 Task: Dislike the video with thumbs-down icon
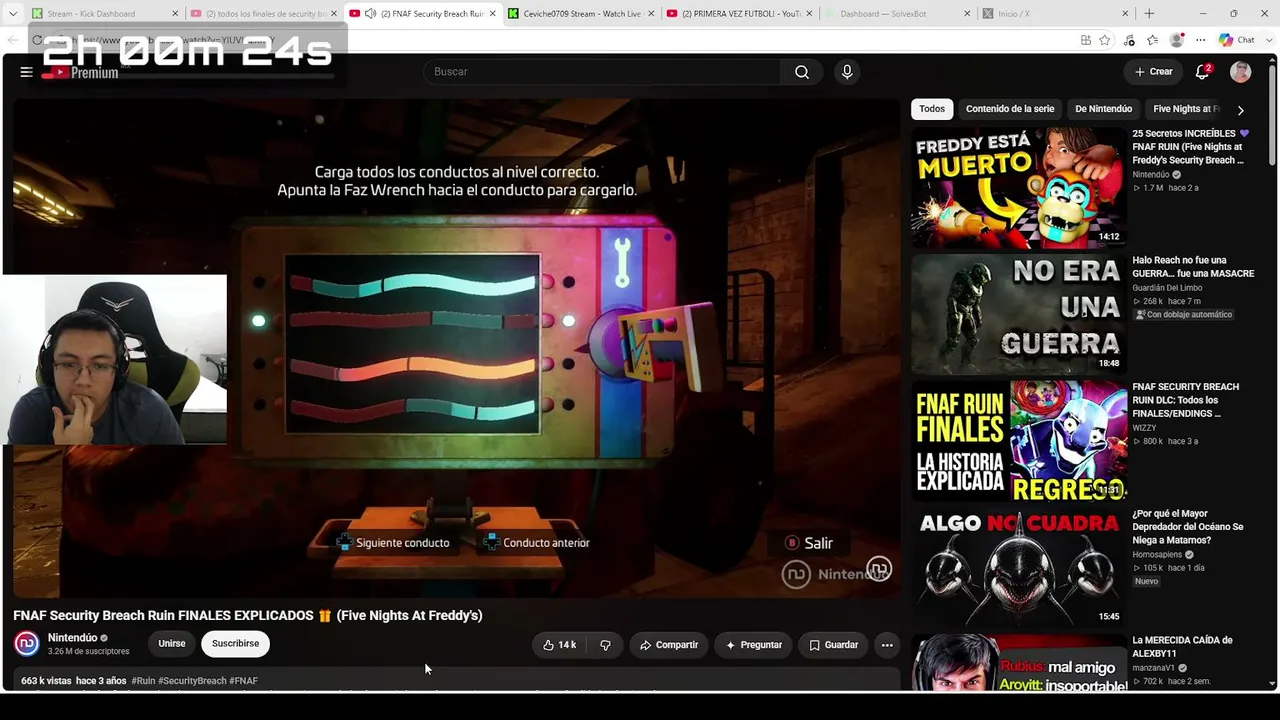(x=605, y=645)
